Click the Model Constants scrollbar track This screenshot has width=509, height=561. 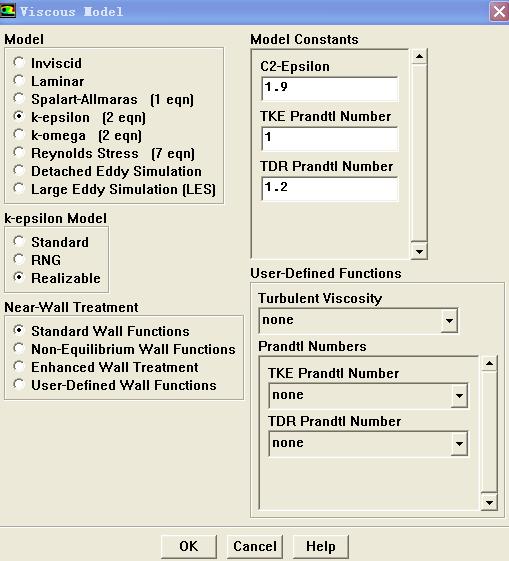[x=419, y=153]
